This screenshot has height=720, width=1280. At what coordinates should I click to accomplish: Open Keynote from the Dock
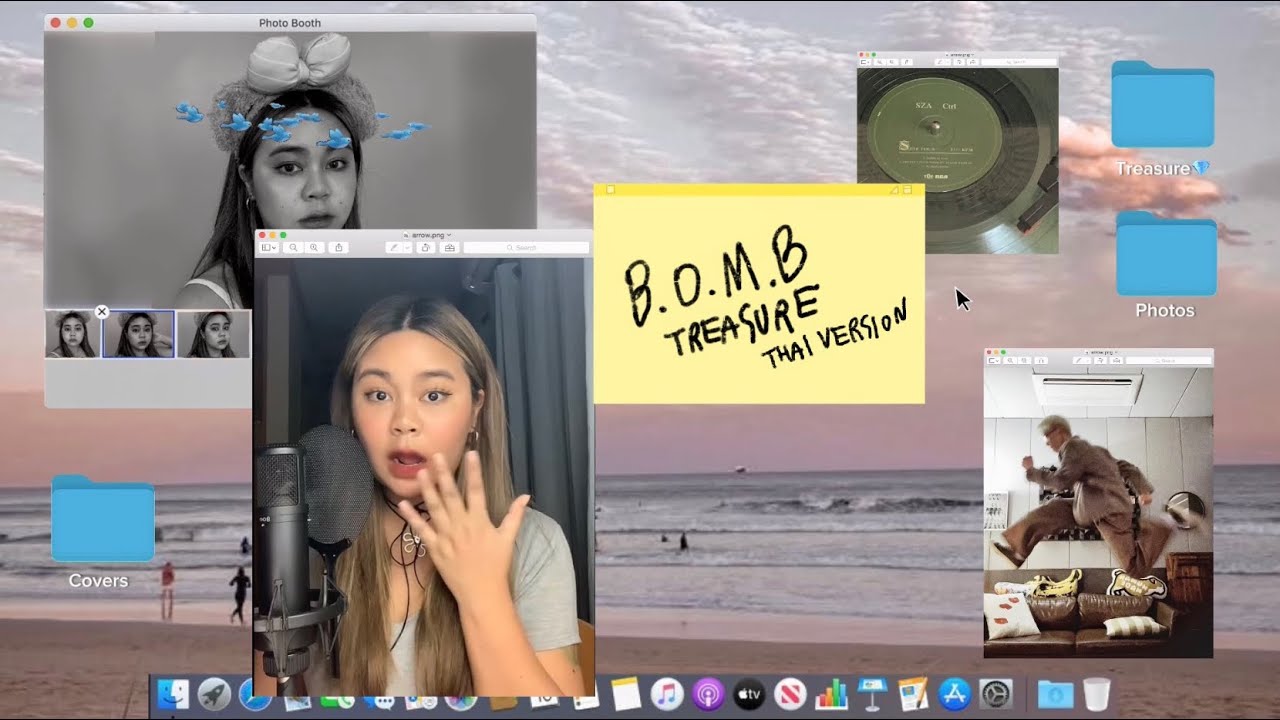tap(872, 694)
